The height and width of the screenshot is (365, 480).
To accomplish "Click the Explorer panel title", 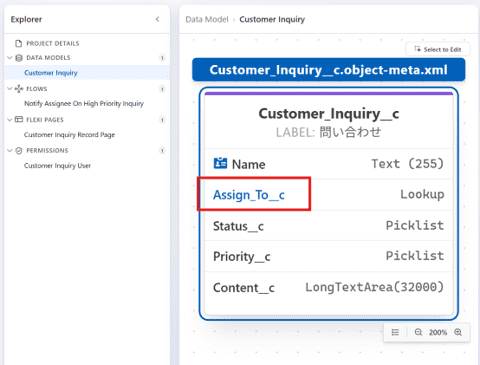I will [x=26, y=19].
